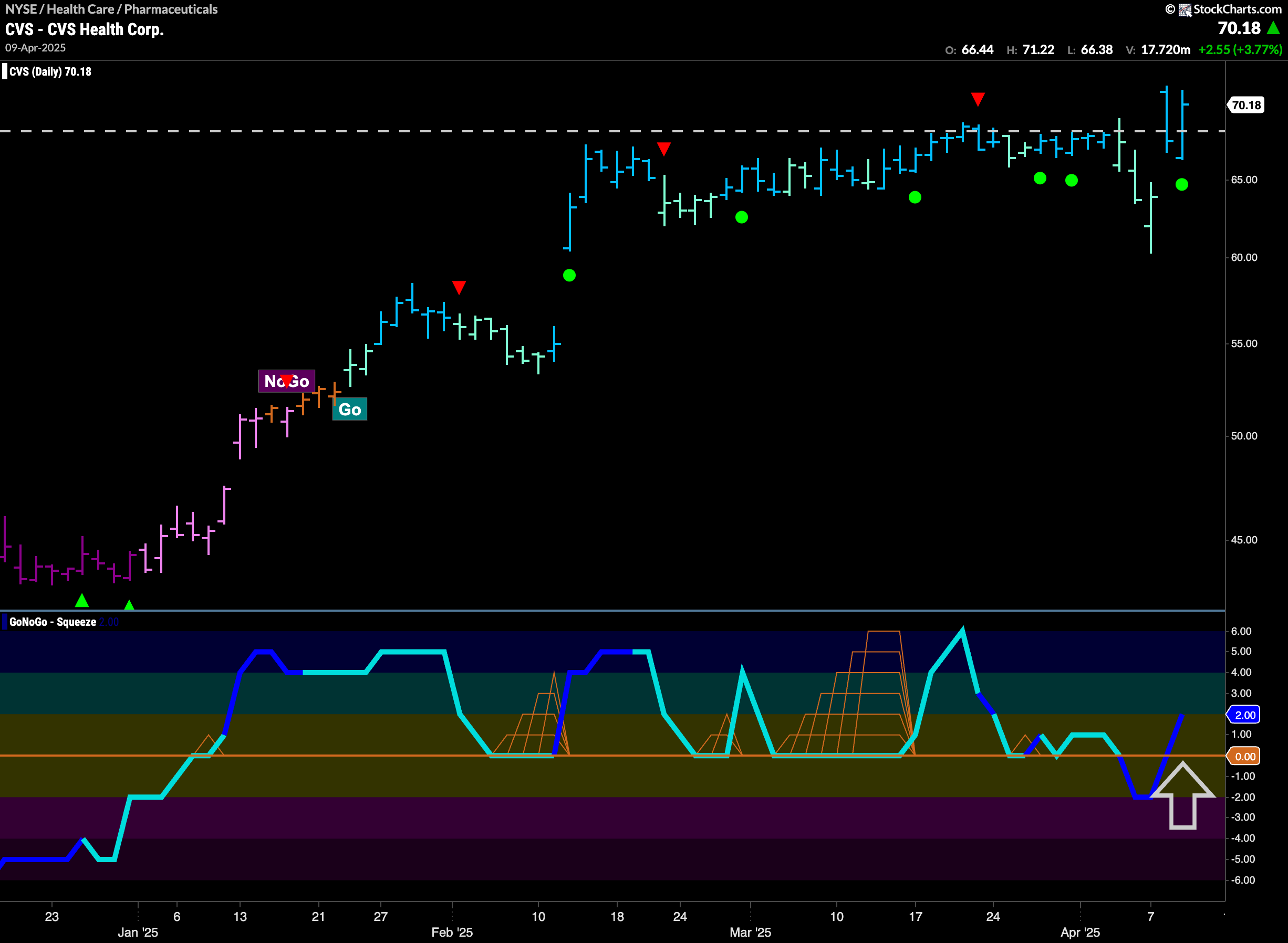The image size is (1288, 943).
Task: Click the Apr '25 date axis label
Action: (1080, 932)
